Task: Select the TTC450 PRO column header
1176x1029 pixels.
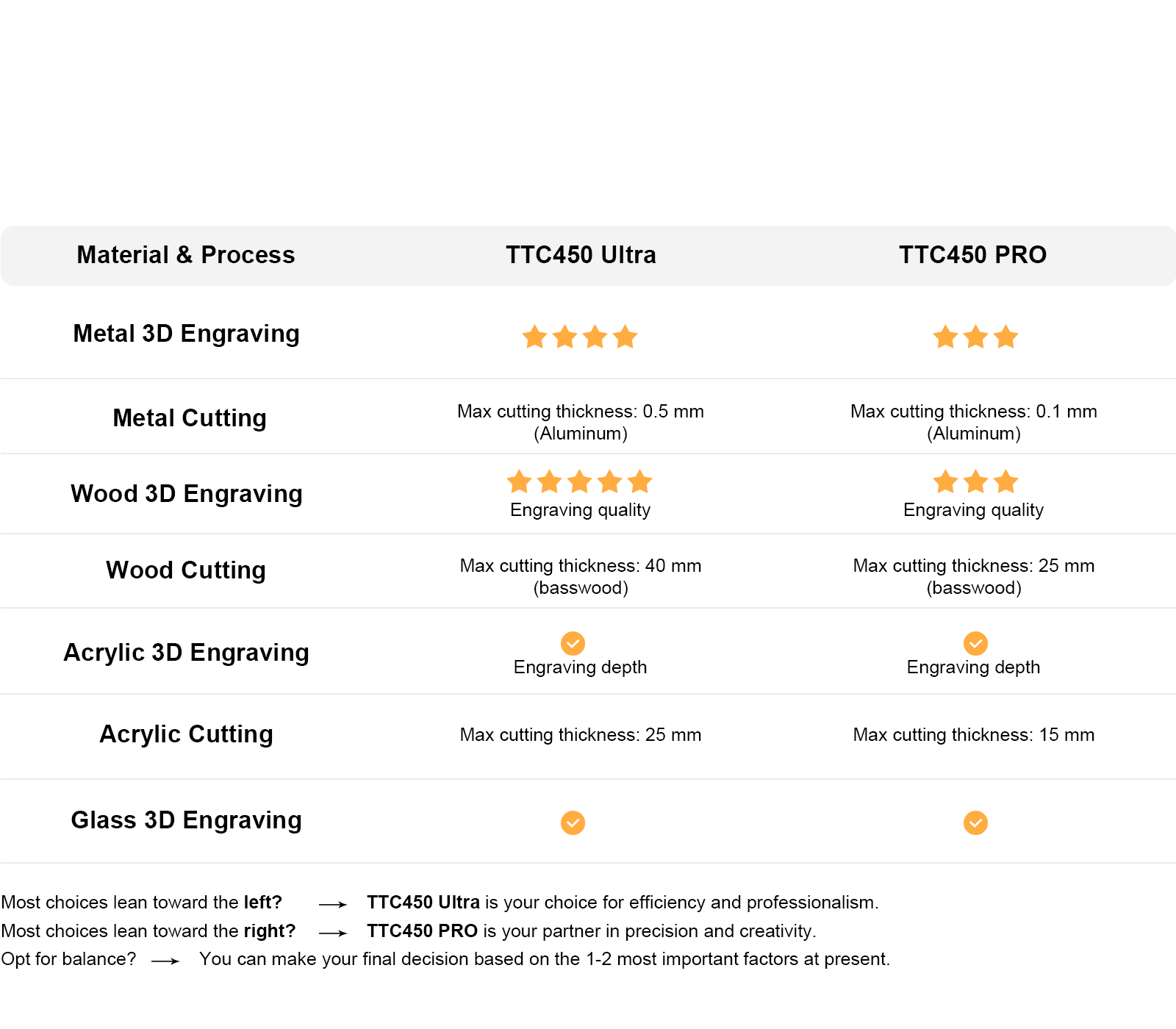Action: click(x=972, y=255)
